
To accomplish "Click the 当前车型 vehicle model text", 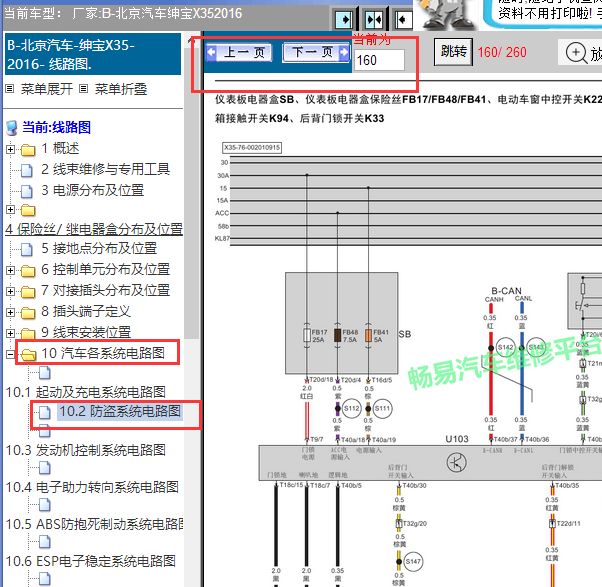I will point(123,14).
